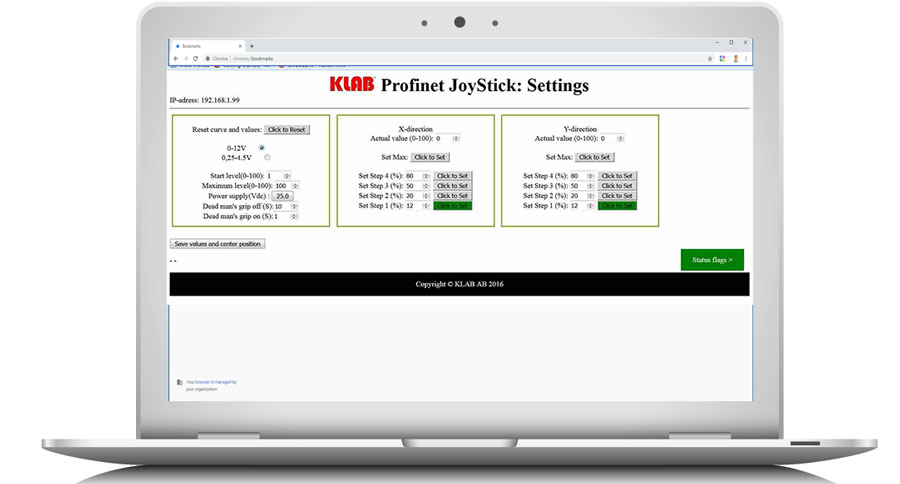This screenshot has height=484, width=900.
Task: Click the browser back arrow
Action: [x=176, y=59]
